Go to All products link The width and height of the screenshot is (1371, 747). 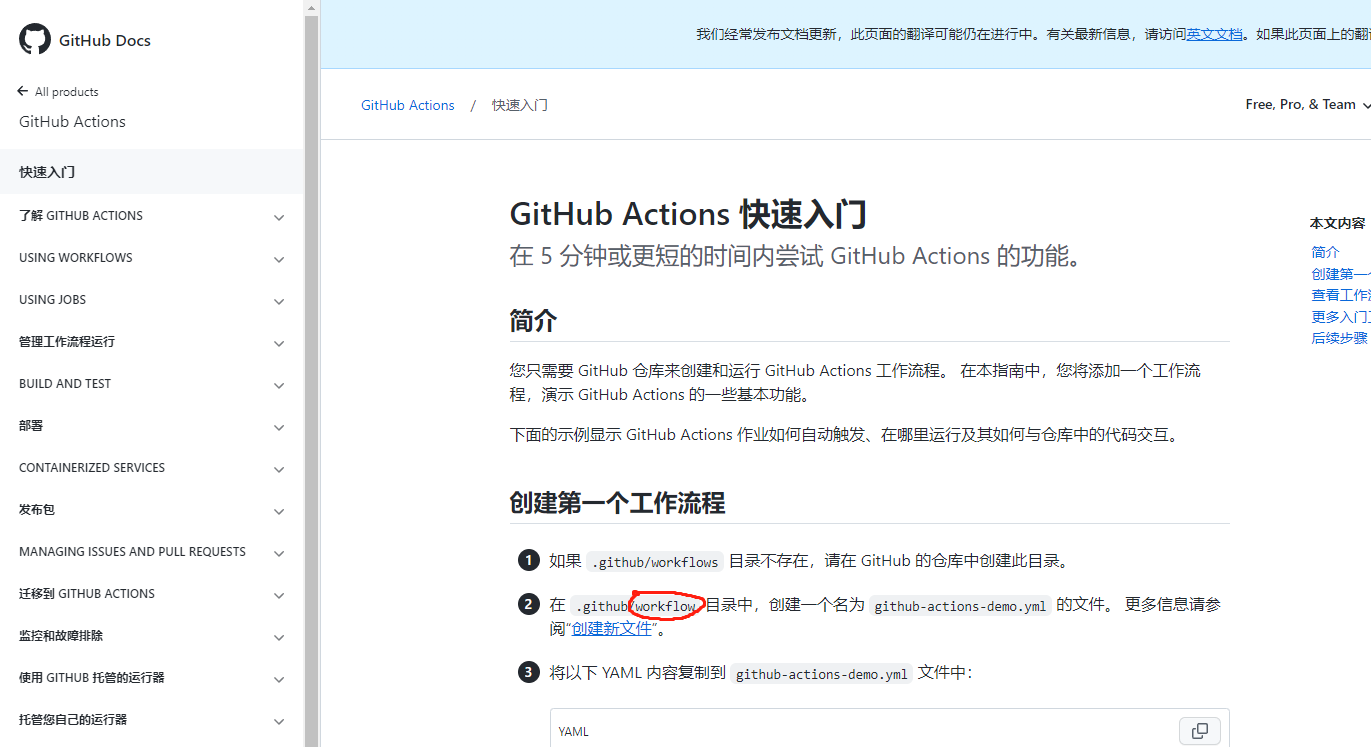[66, 92]
